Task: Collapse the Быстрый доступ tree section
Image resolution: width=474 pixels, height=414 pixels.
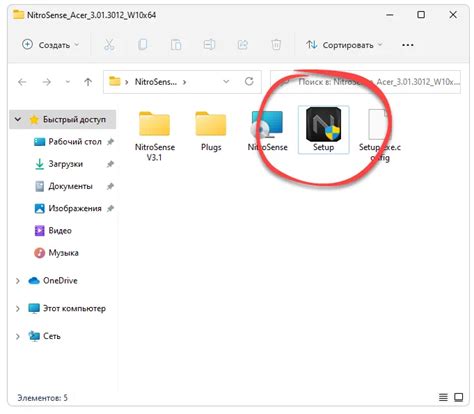Action: tap(18, 119)
